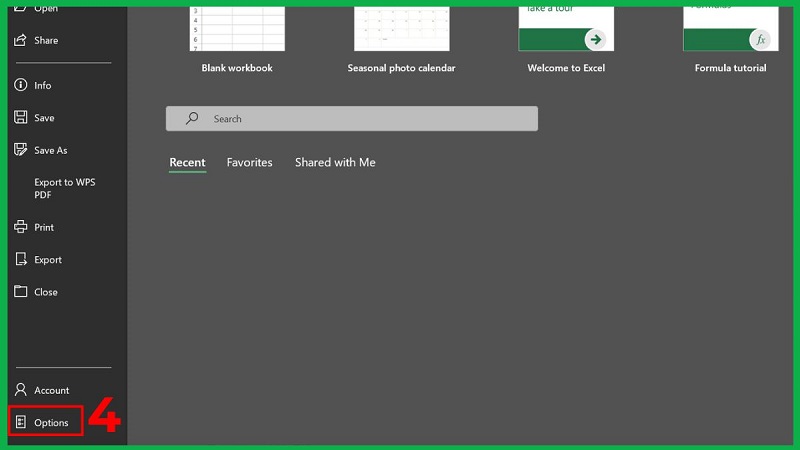Click the fx badge on Formula tutorial

(x=761, y=39)
